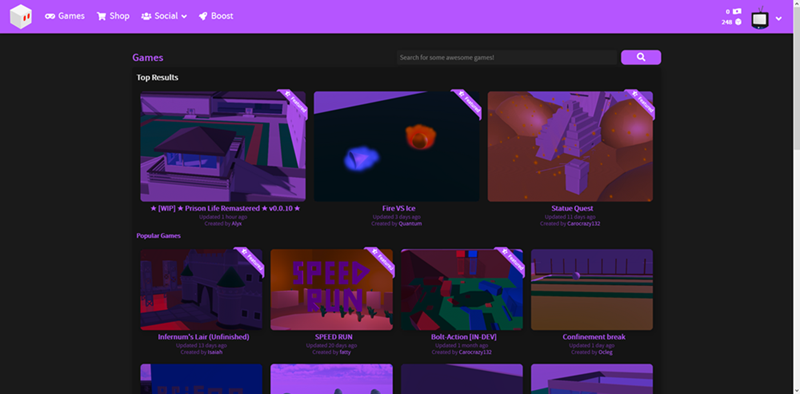Visit creator Alyx's profile
Viewport: 800px width, 394px height.
237,224
